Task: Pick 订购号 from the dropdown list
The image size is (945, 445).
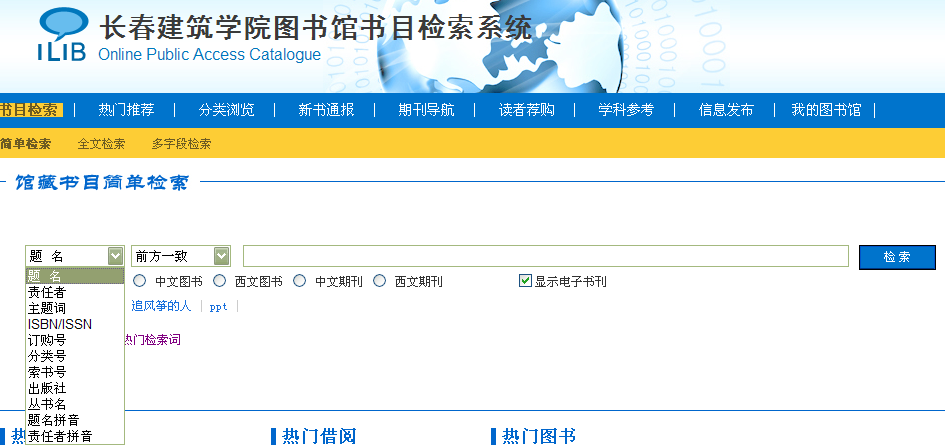Action: pos(75,340)
